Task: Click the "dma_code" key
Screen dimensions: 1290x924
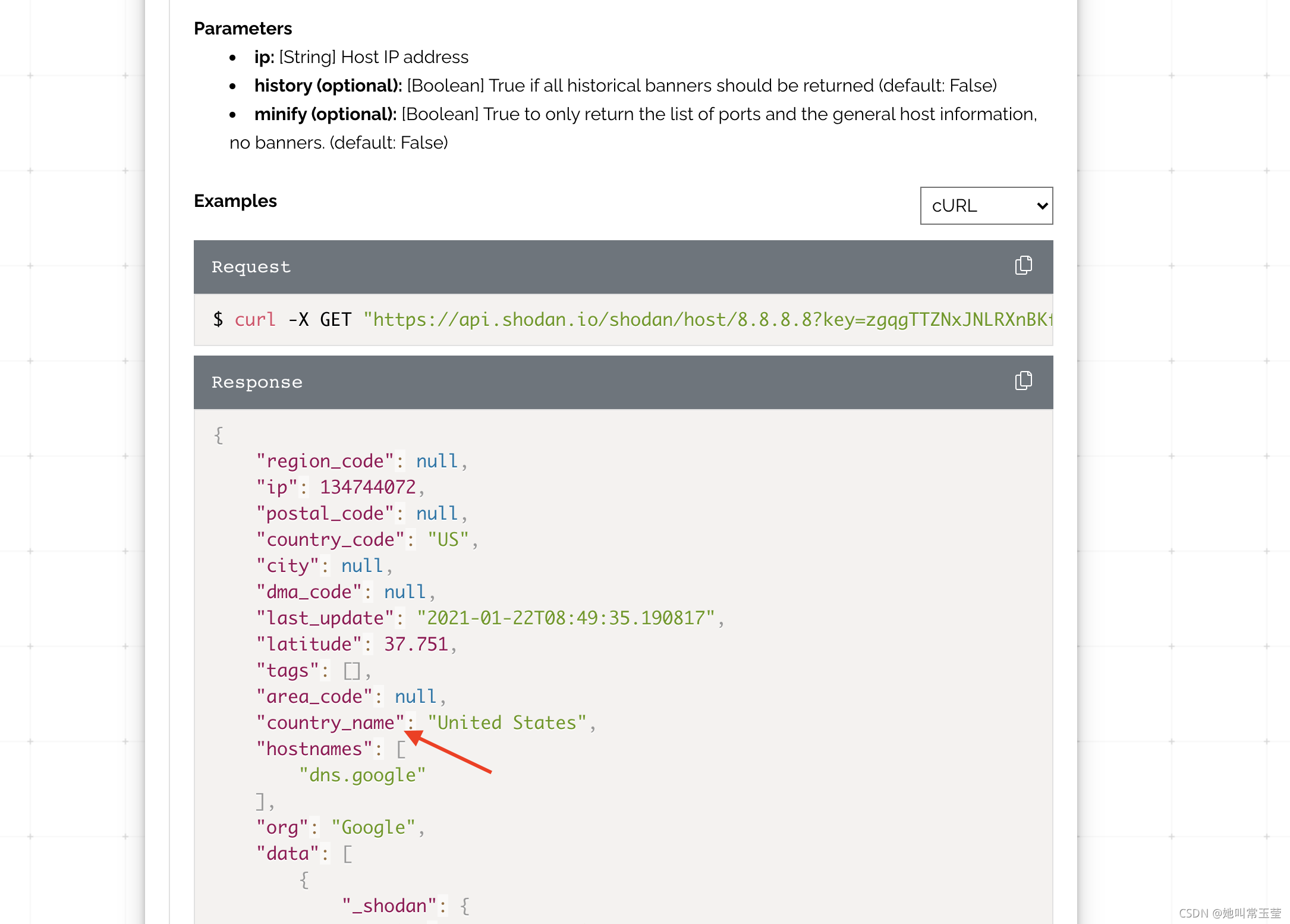Action: 309,592
